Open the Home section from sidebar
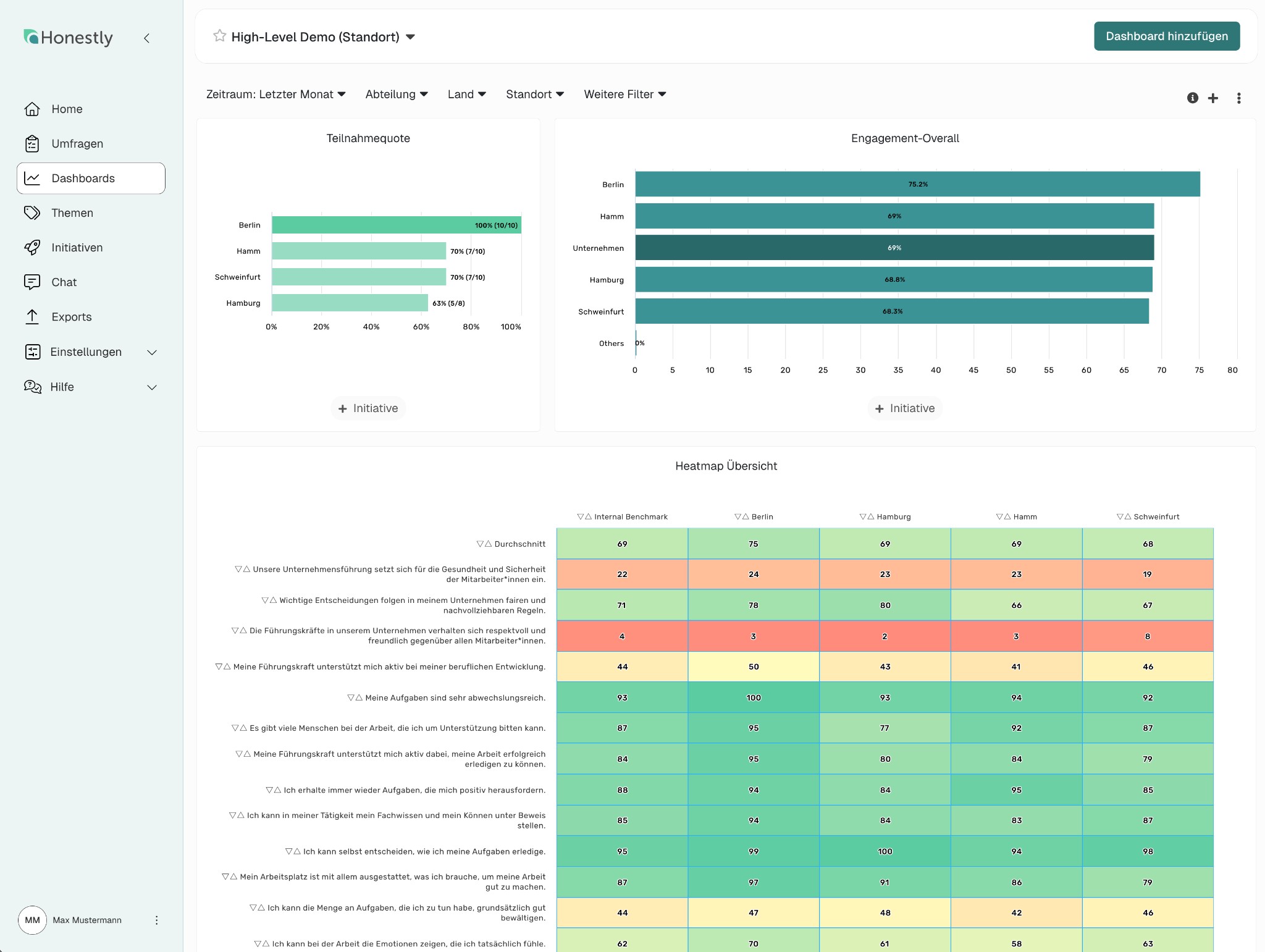 pos(66,109)
